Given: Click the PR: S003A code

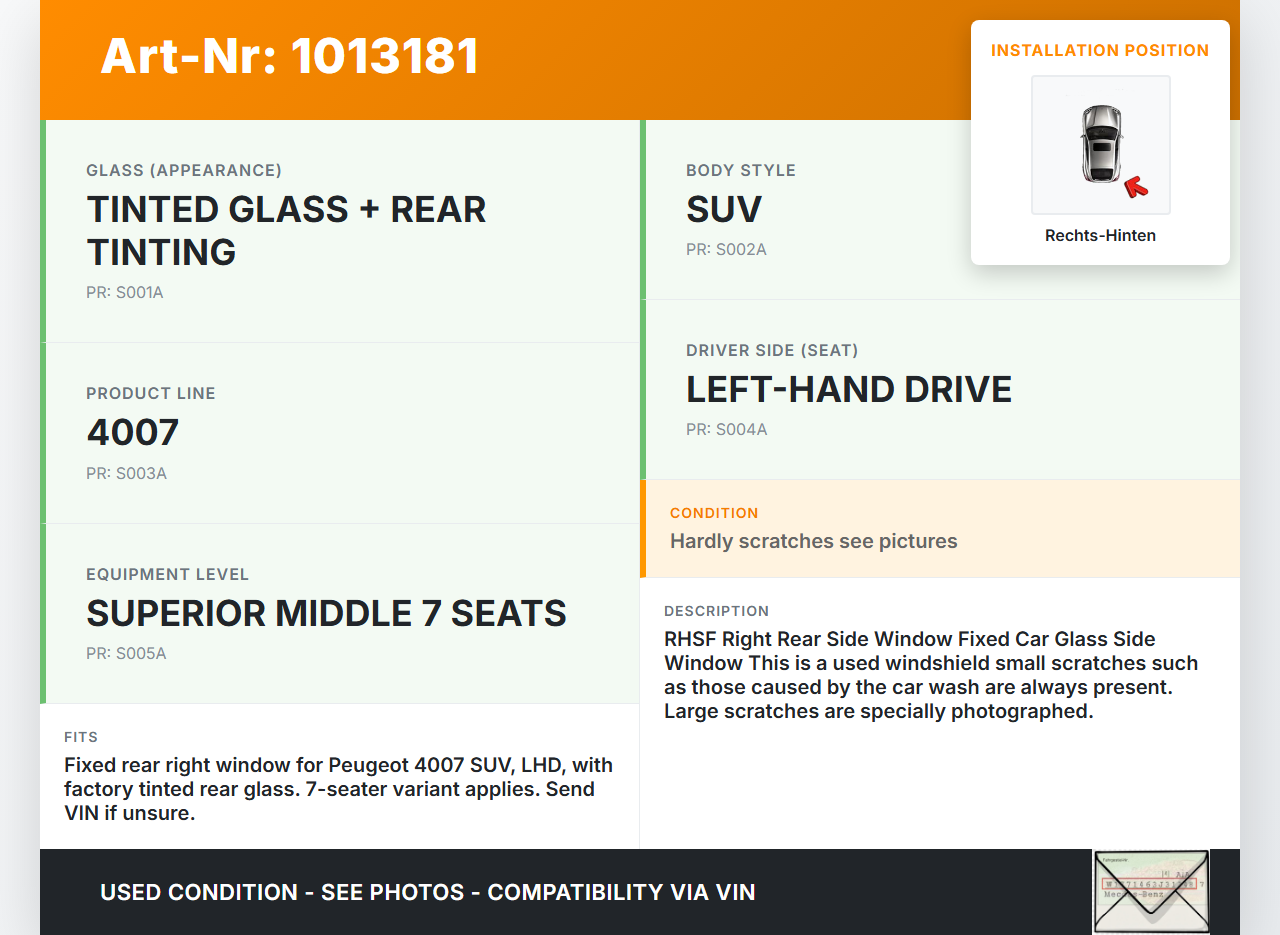Looking at the screenshot, I should [126, 473].
